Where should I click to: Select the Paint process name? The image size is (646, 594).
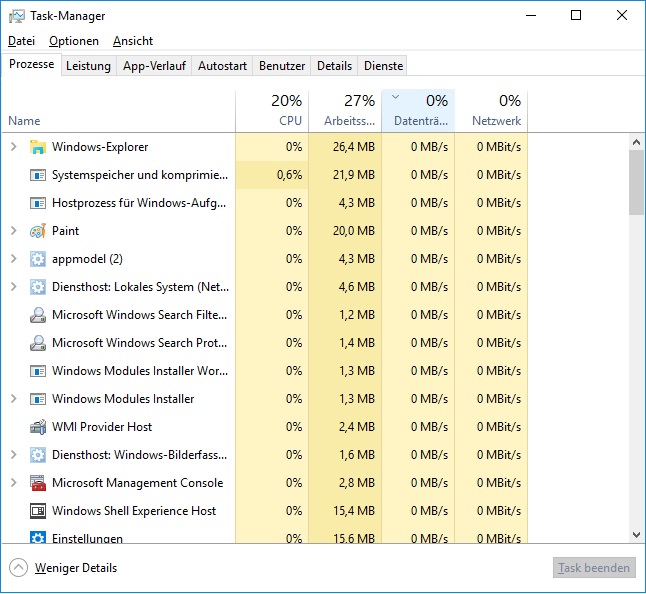coord(65,231)
